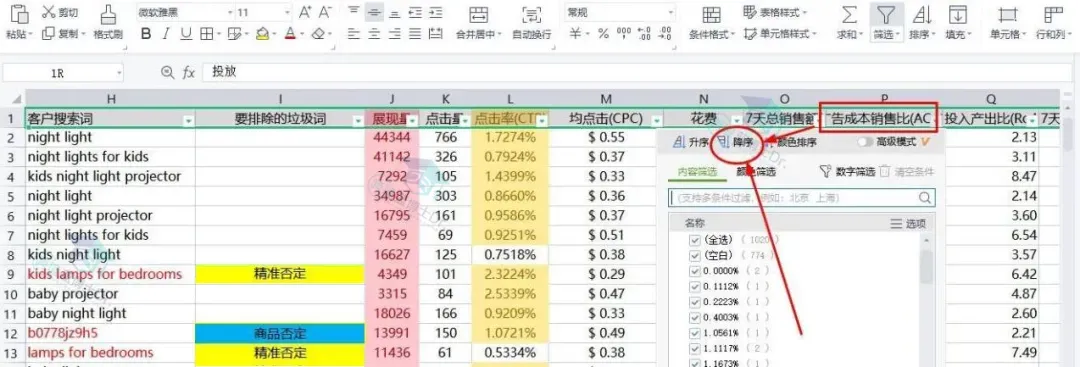Screen dimensions: 1080x367
Task: Apply bold formatting with B icon
Action: [x=145, y=34]
